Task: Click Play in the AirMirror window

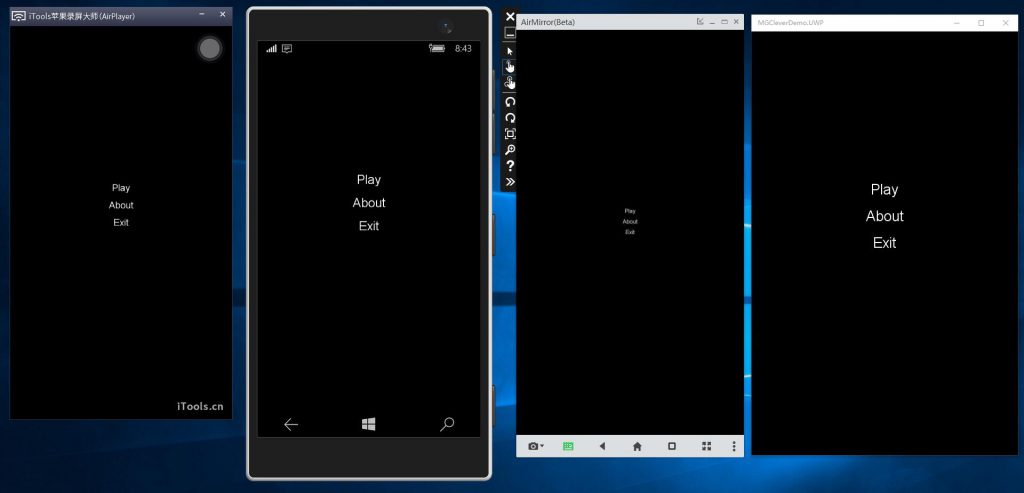Action: pos(630,211)
